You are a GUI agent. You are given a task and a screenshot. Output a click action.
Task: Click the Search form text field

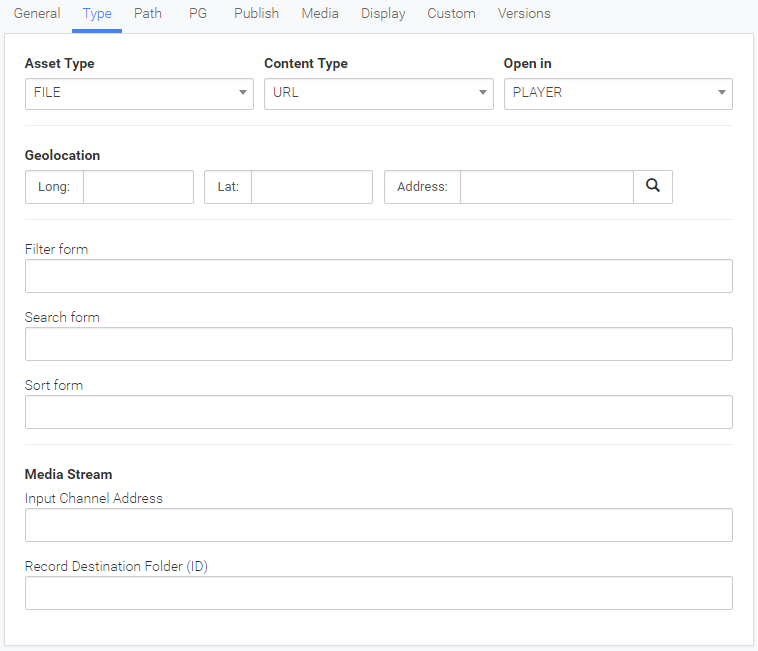(379, 344)
